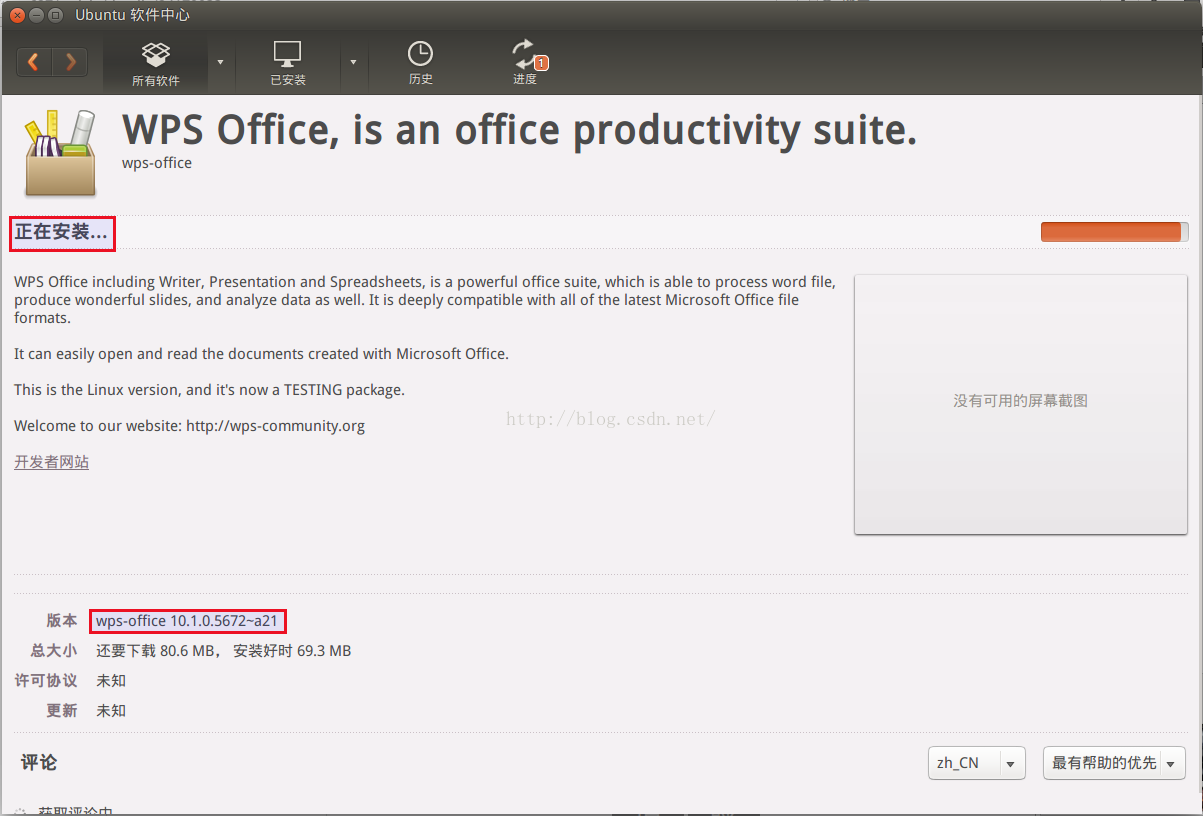Maximize the Ubuntu 软件中心 window
Image resolution: width=1203 pixels, height=816 pixels.
[x=55, y=15]
